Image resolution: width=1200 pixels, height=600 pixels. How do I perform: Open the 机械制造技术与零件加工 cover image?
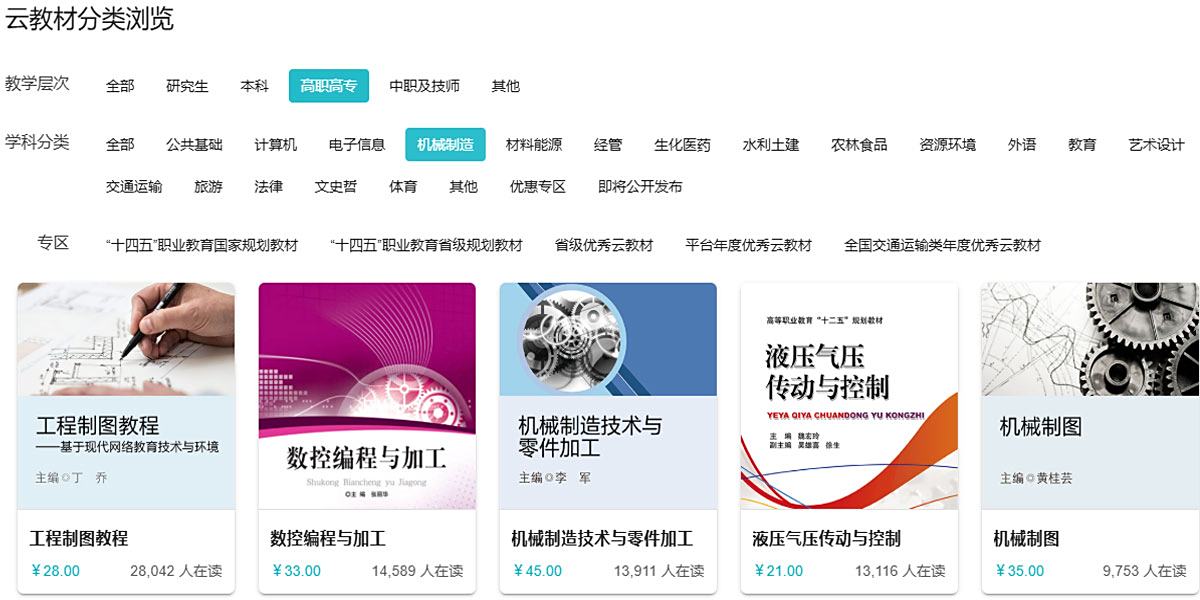[608, 396]
